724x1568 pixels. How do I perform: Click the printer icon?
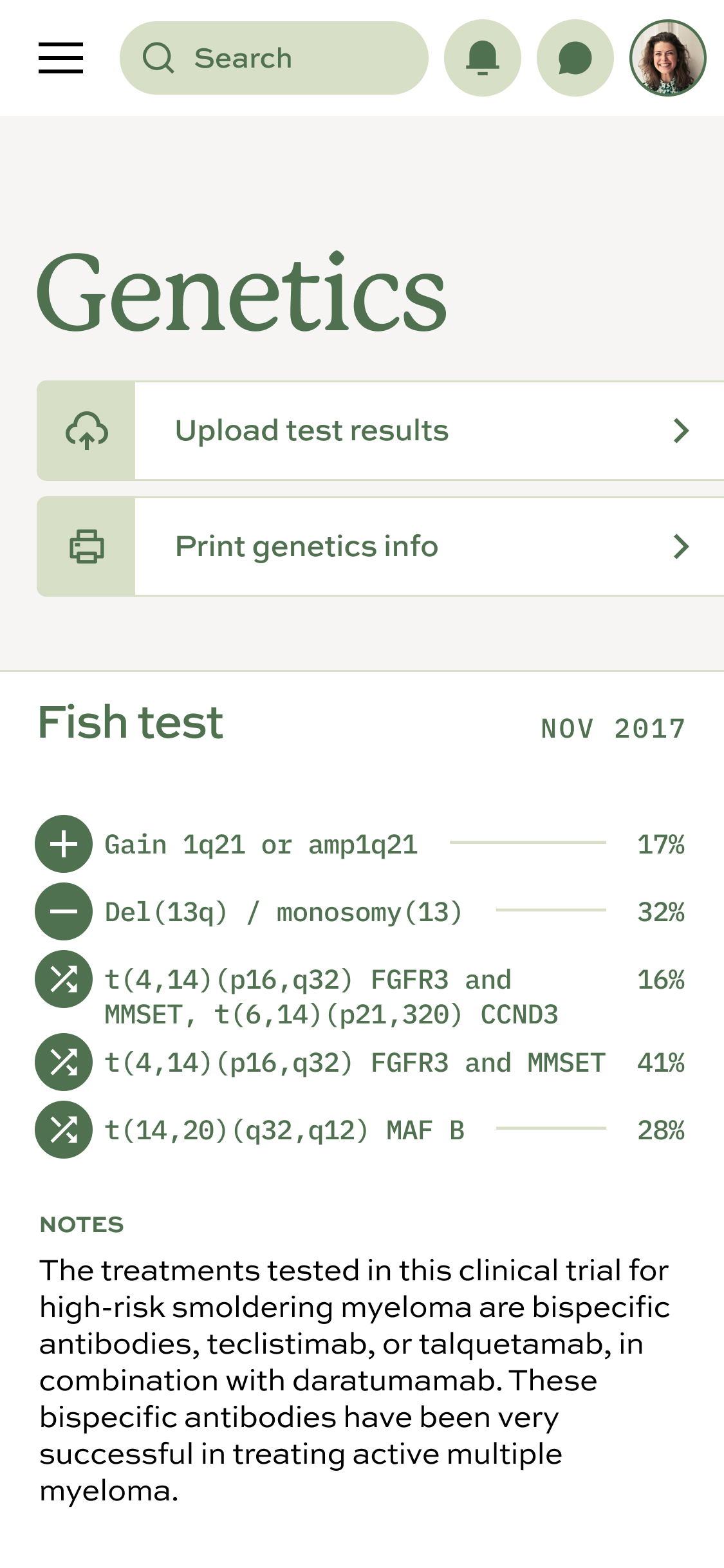click(86, 546)
